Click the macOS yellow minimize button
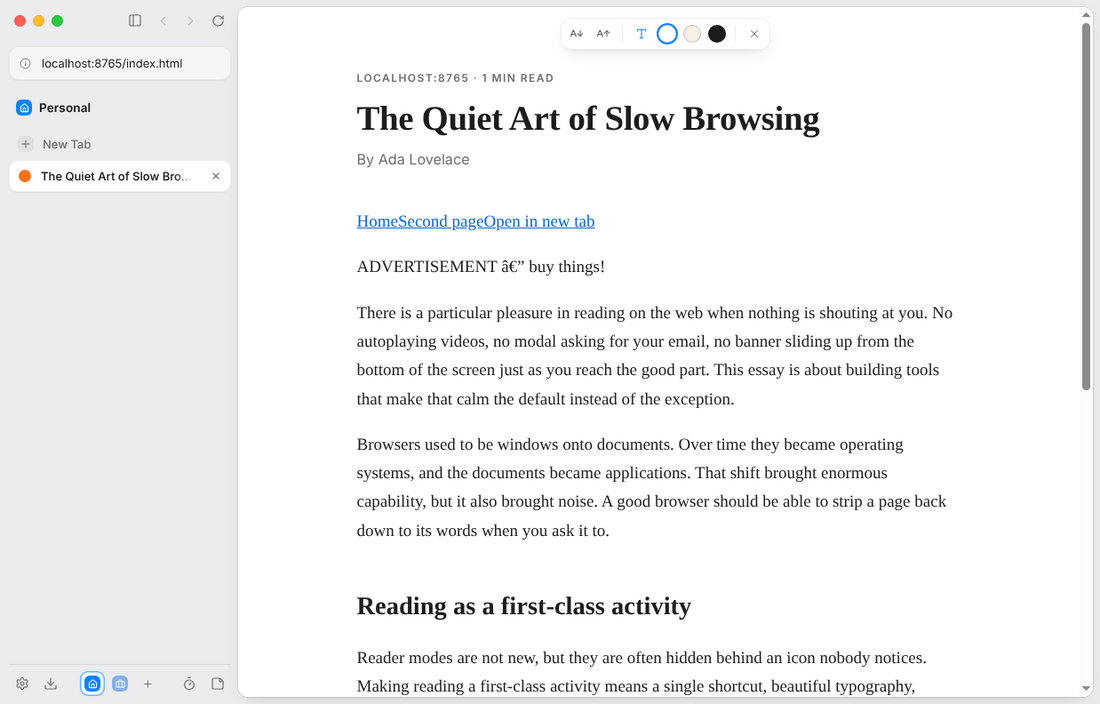Image resolution: width=1100 pixels, height=704 pixels. [39, 21]
